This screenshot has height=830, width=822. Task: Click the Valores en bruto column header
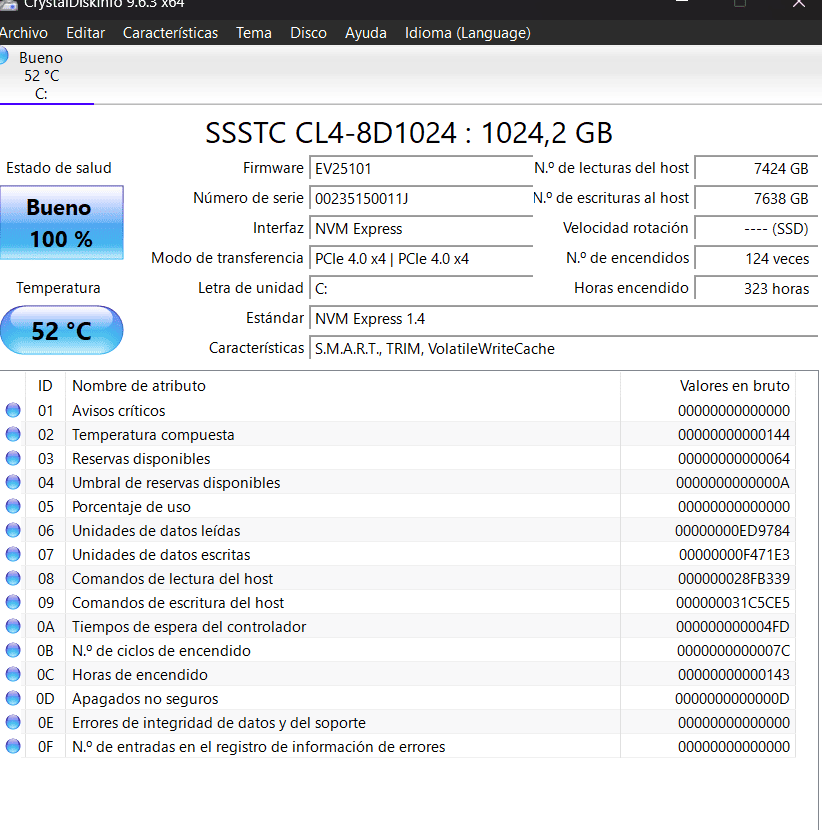click(708, 386)
